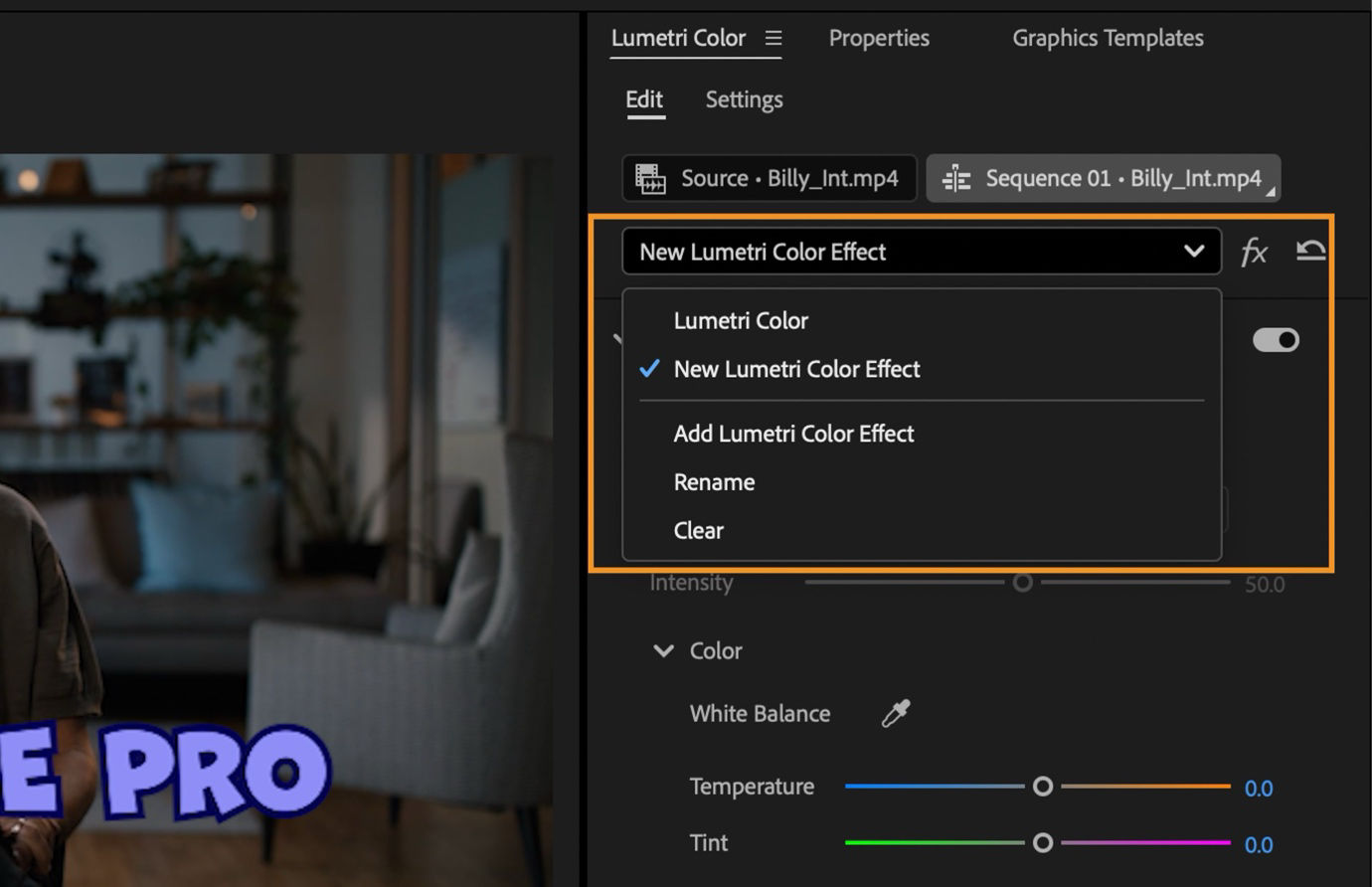1372x887 pixels.
Task: Click Clear in the effect menu
Action: coord(698,530)
